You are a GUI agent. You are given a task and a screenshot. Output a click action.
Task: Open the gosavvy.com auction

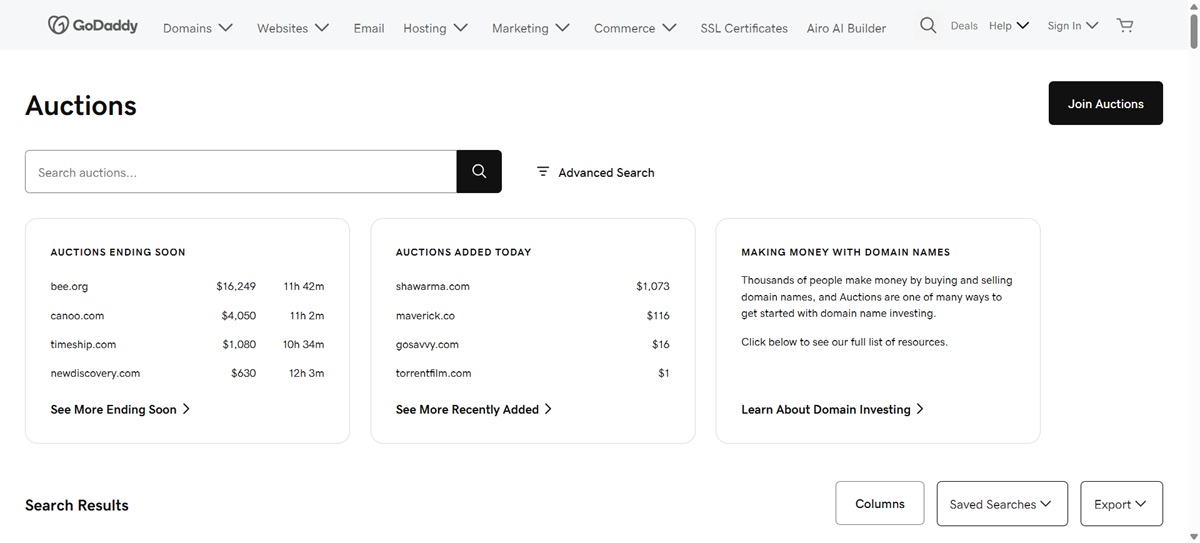(x=427, y=344)
